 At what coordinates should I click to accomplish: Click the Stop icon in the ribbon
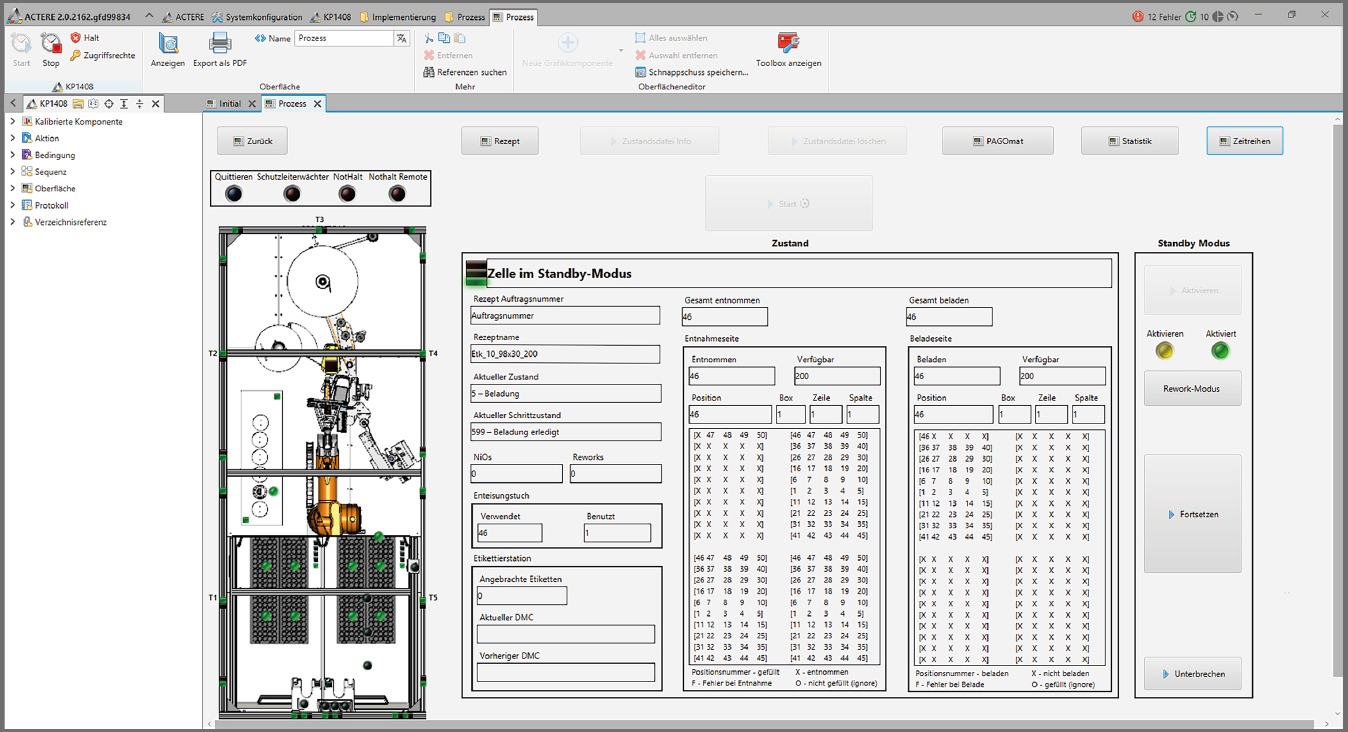(51, 44)
